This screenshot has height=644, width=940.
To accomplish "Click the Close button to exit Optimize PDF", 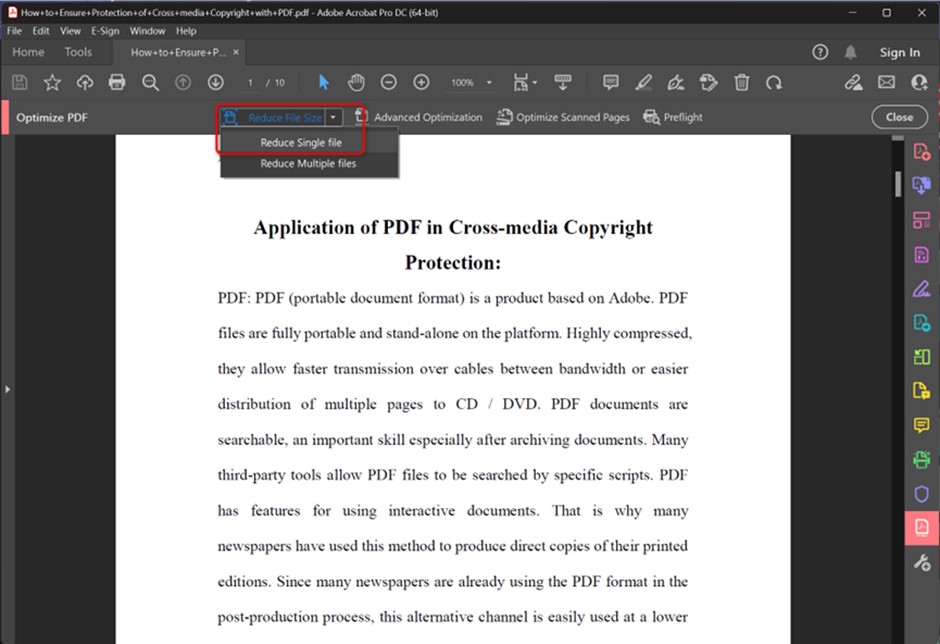I will [x=898, y=117].
